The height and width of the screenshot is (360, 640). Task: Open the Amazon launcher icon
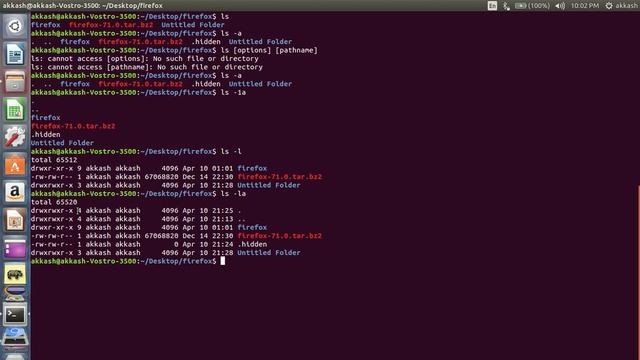point(15,192)
